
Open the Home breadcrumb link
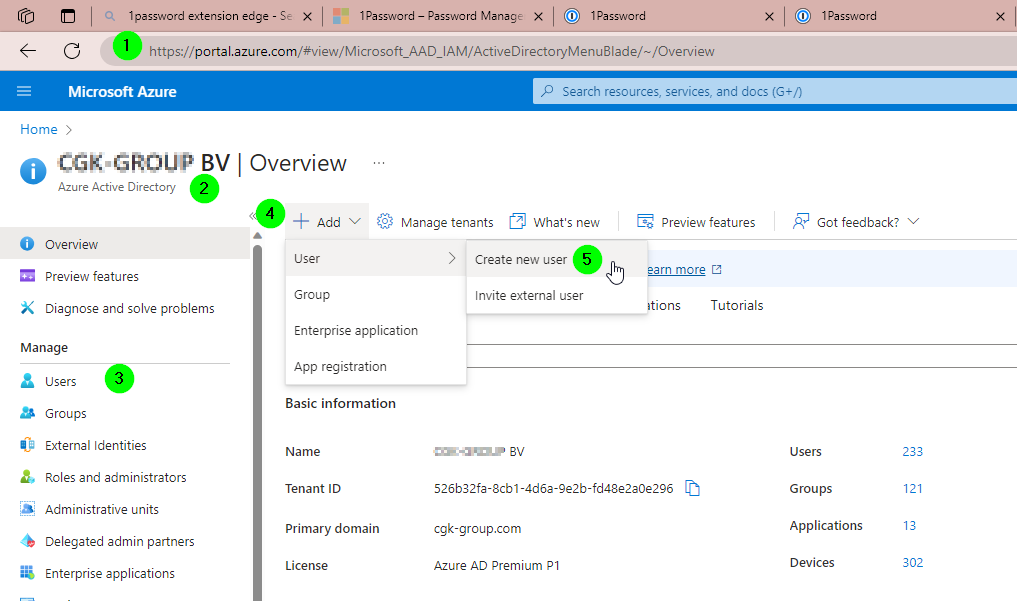39,129
